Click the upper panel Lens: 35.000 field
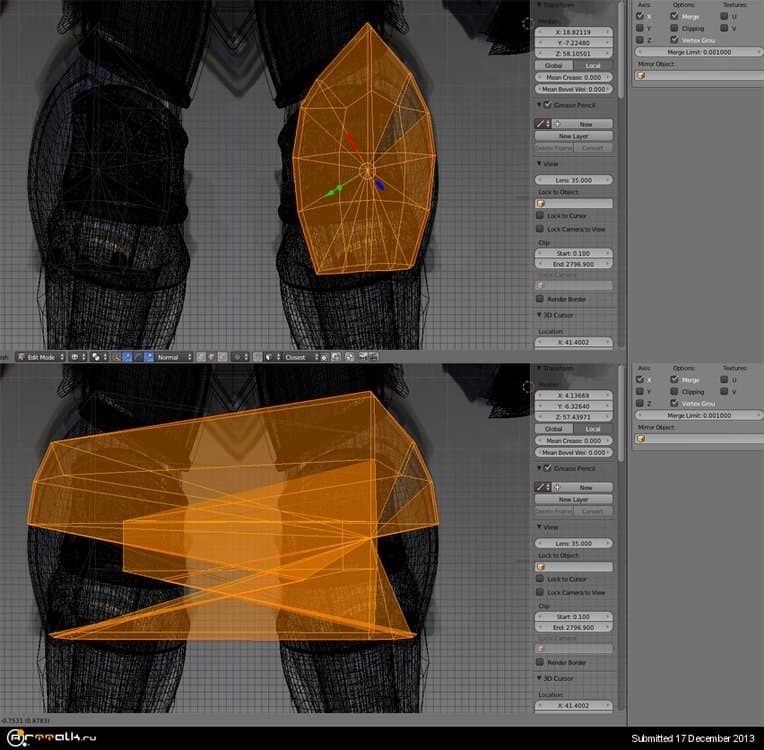The image size is (764, 750). [573, 180]
